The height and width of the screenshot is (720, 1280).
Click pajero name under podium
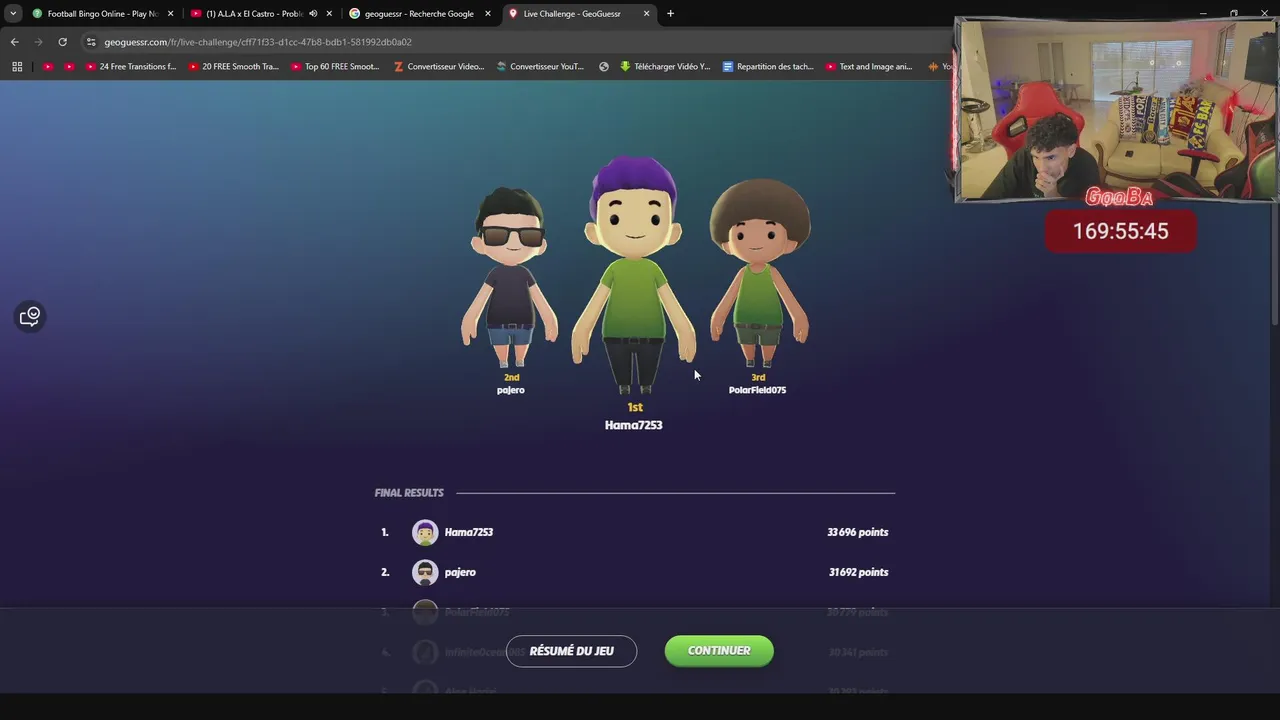coord(511,390)
